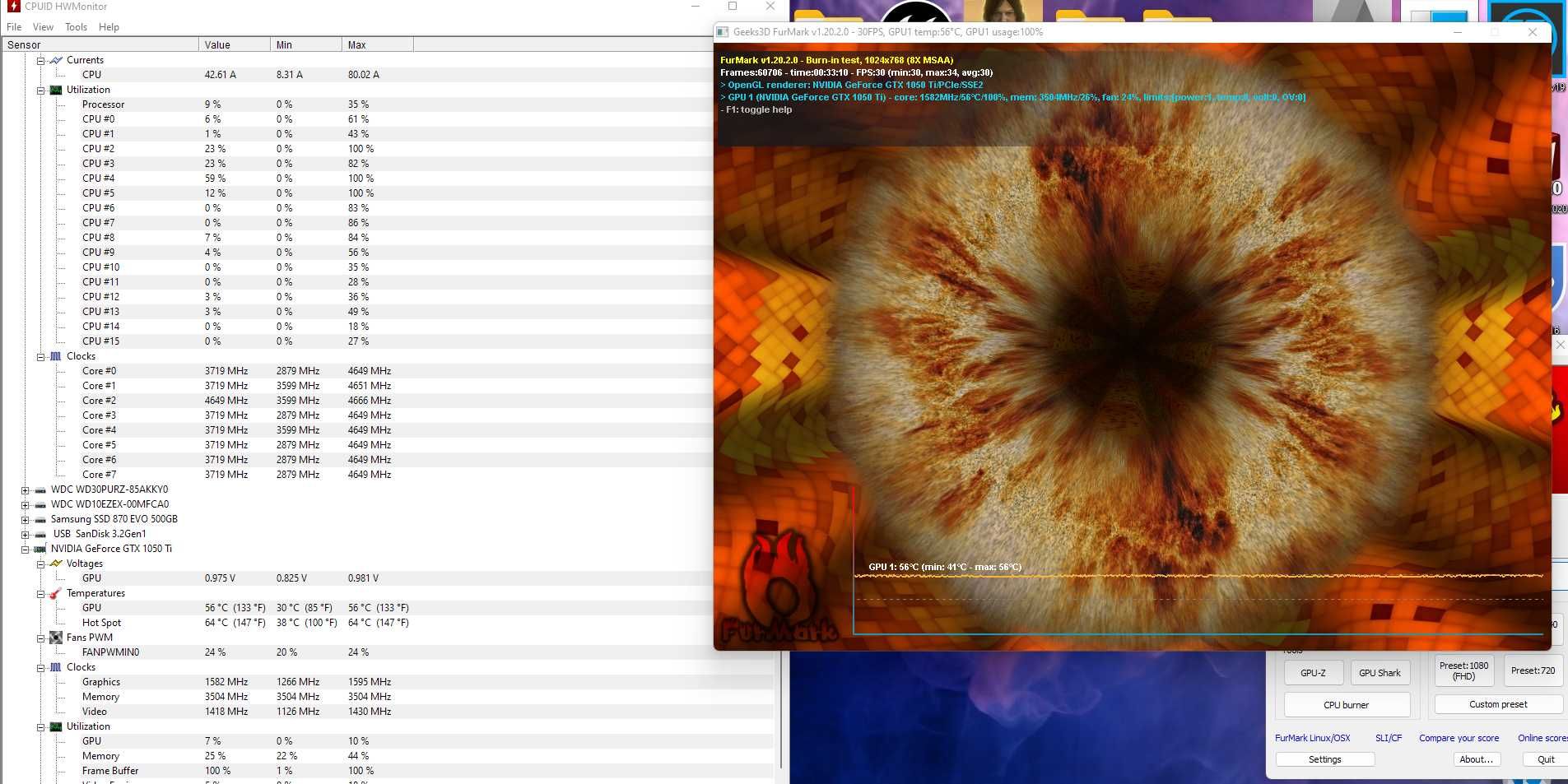
Task: Click the Temperatures thermometer icon
Action: [x=56, y=593]
